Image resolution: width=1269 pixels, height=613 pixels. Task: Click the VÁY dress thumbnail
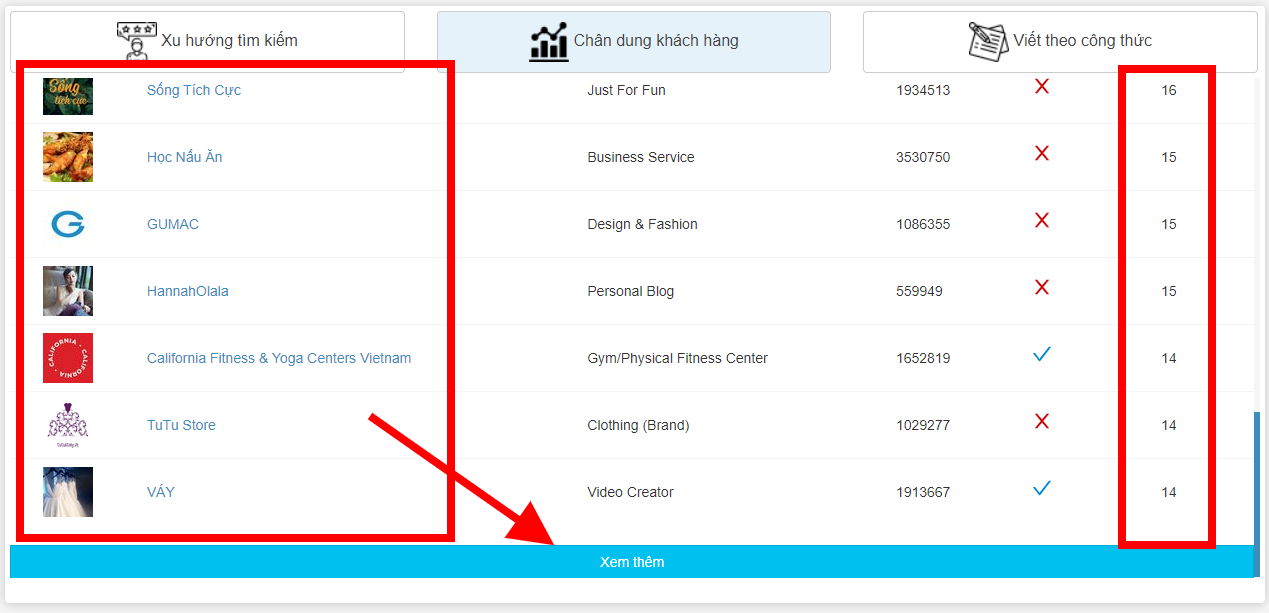point(68,492)
